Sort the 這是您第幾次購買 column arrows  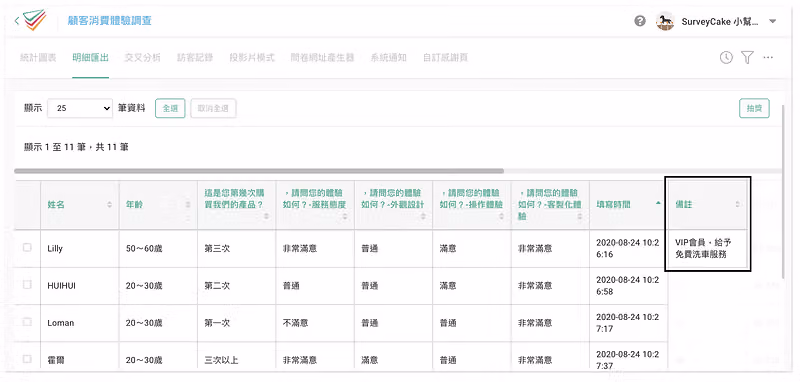point(266,216)
